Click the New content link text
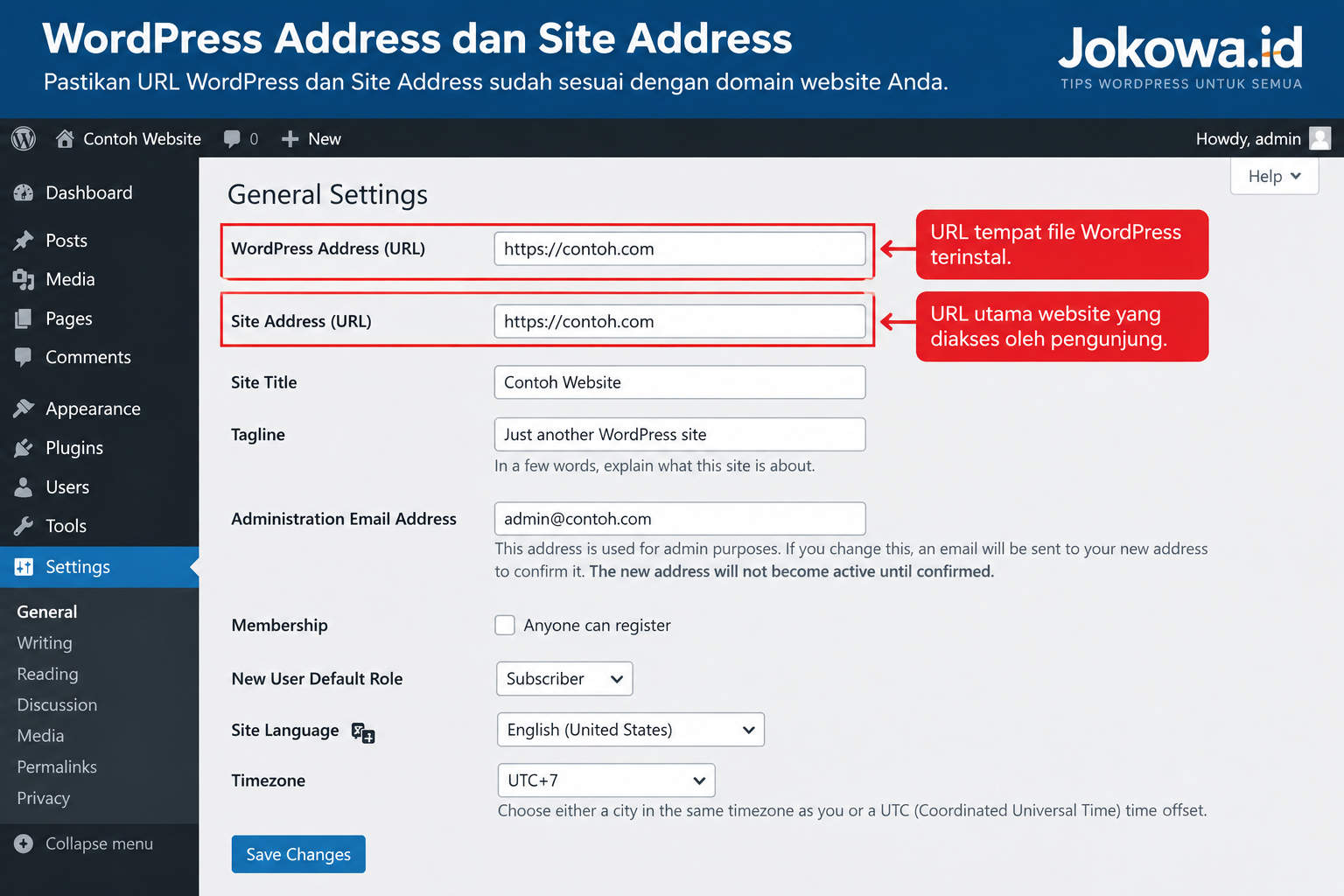Viewport: 1344px width, 896px height. (325, 139)
